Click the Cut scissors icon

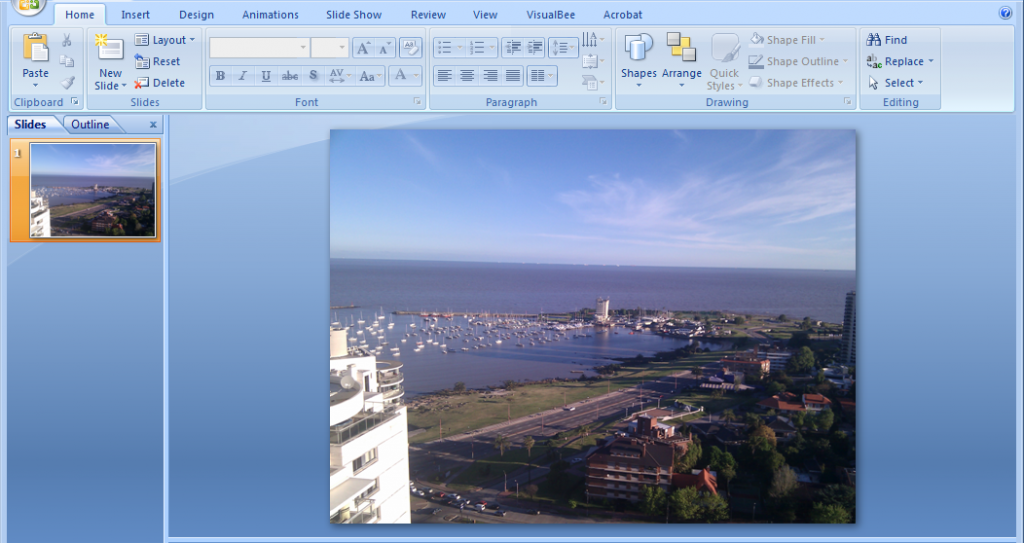coord(67,40)
